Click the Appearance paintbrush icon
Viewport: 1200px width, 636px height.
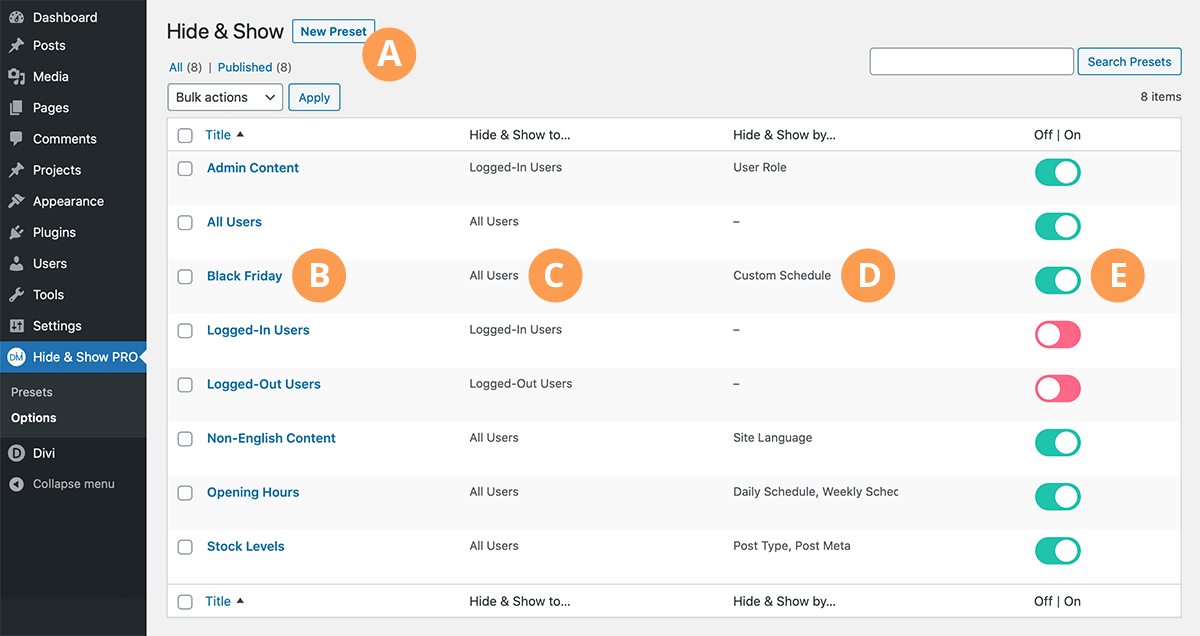pos(16,201)
